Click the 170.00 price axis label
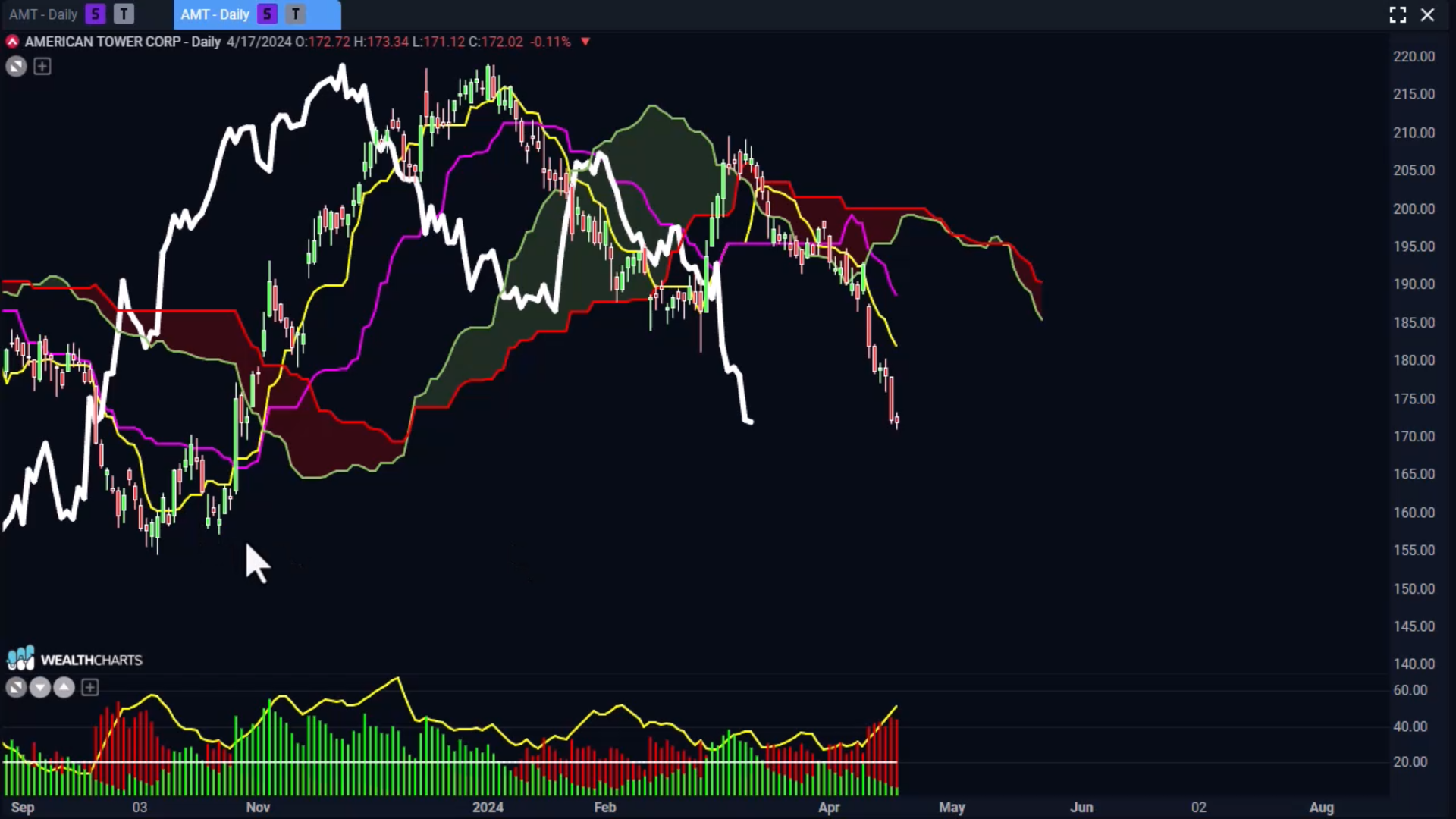The width and height of the screenshot is (1456, 819). click(x=1414, y=436)
